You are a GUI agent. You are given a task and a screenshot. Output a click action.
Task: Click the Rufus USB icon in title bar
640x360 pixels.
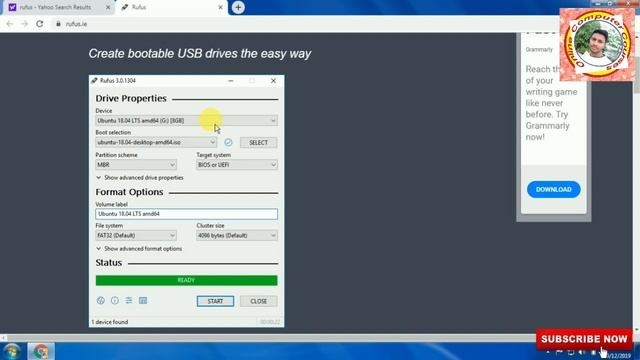coord(95,80)
